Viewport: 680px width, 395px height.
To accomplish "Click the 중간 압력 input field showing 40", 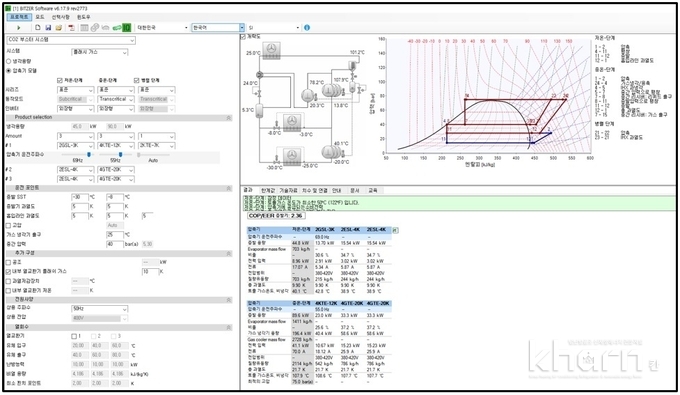I will click(x=115, y=244).
